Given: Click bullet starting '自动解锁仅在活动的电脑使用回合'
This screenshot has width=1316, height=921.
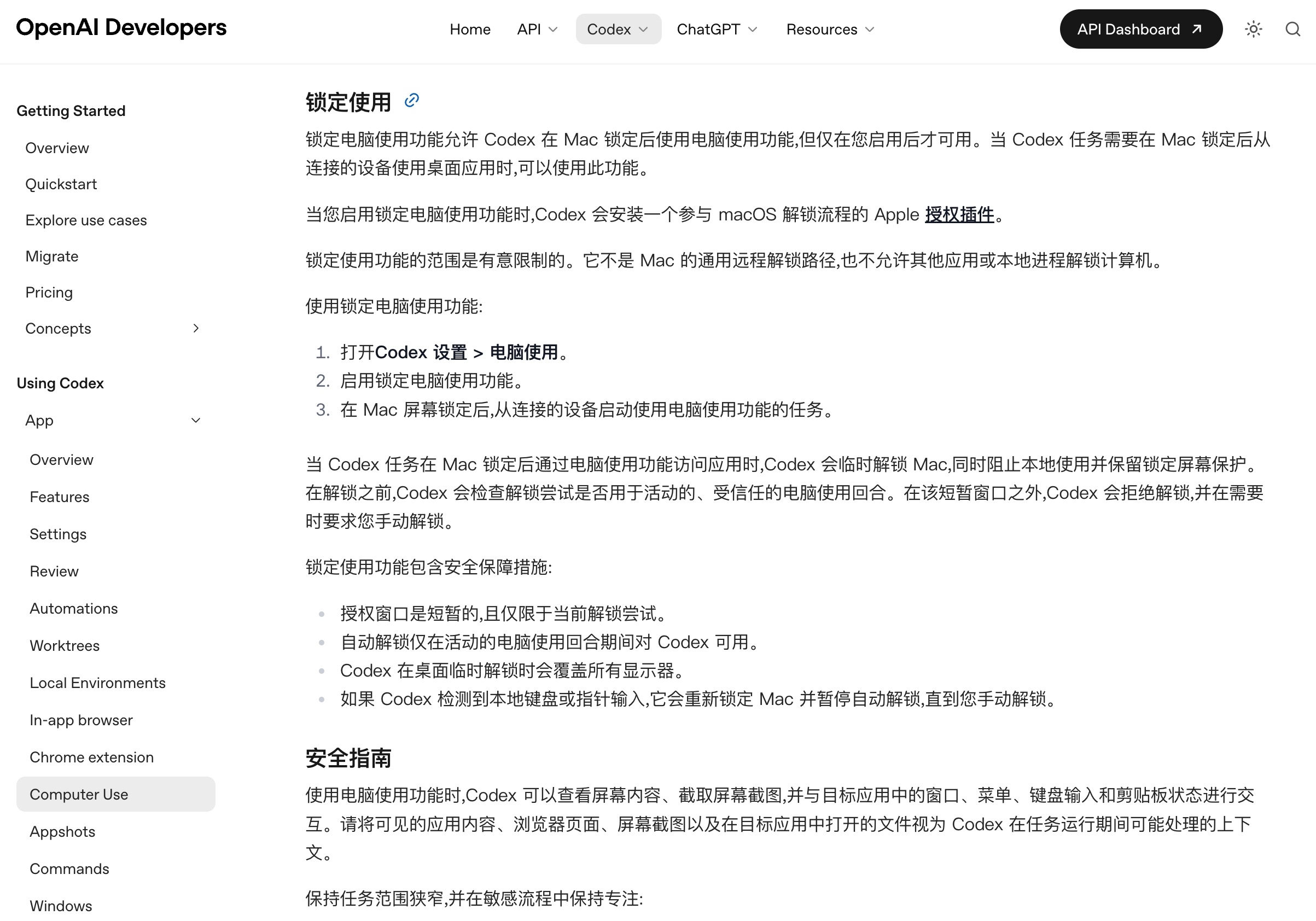Looking at the screenshot, I should (x=551, y=643).
